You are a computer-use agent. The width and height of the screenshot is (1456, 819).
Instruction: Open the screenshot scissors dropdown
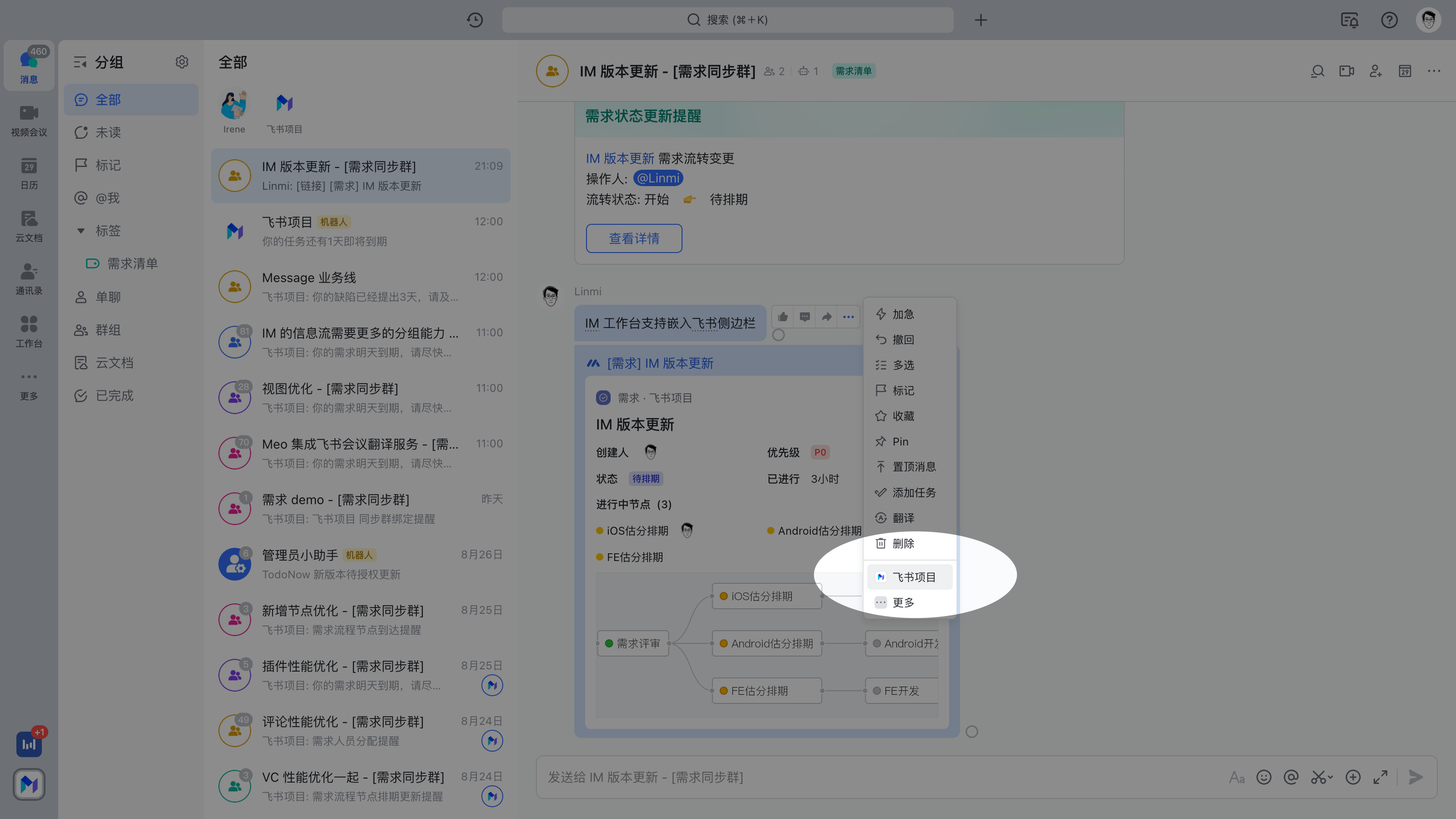[x=1322, y=777]
